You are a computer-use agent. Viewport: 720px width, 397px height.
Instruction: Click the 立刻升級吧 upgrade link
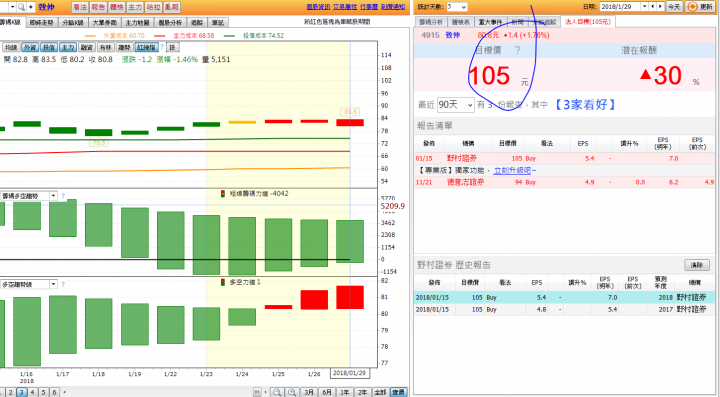pyautogui.click(x=512, y=170)
